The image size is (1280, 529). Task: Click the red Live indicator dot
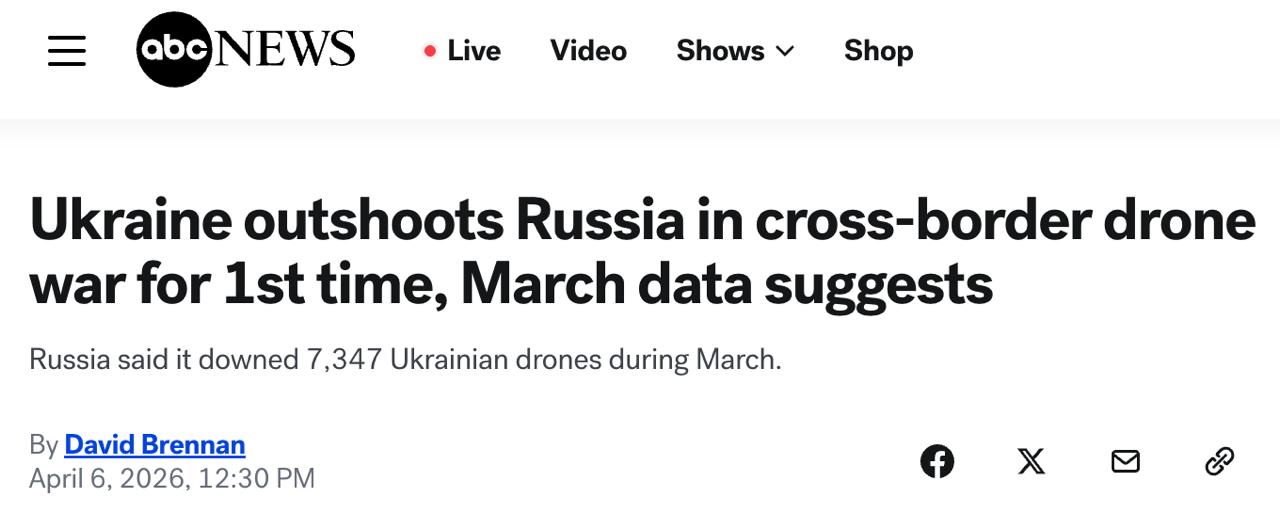click(430, 51)
